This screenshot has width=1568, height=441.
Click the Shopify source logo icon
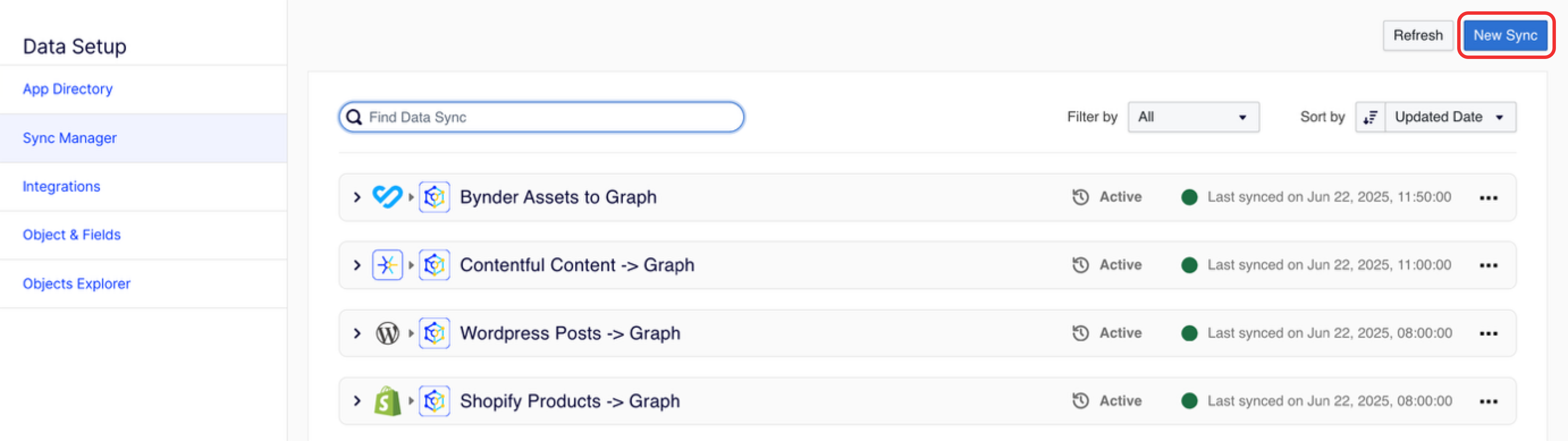pos(387,401)
